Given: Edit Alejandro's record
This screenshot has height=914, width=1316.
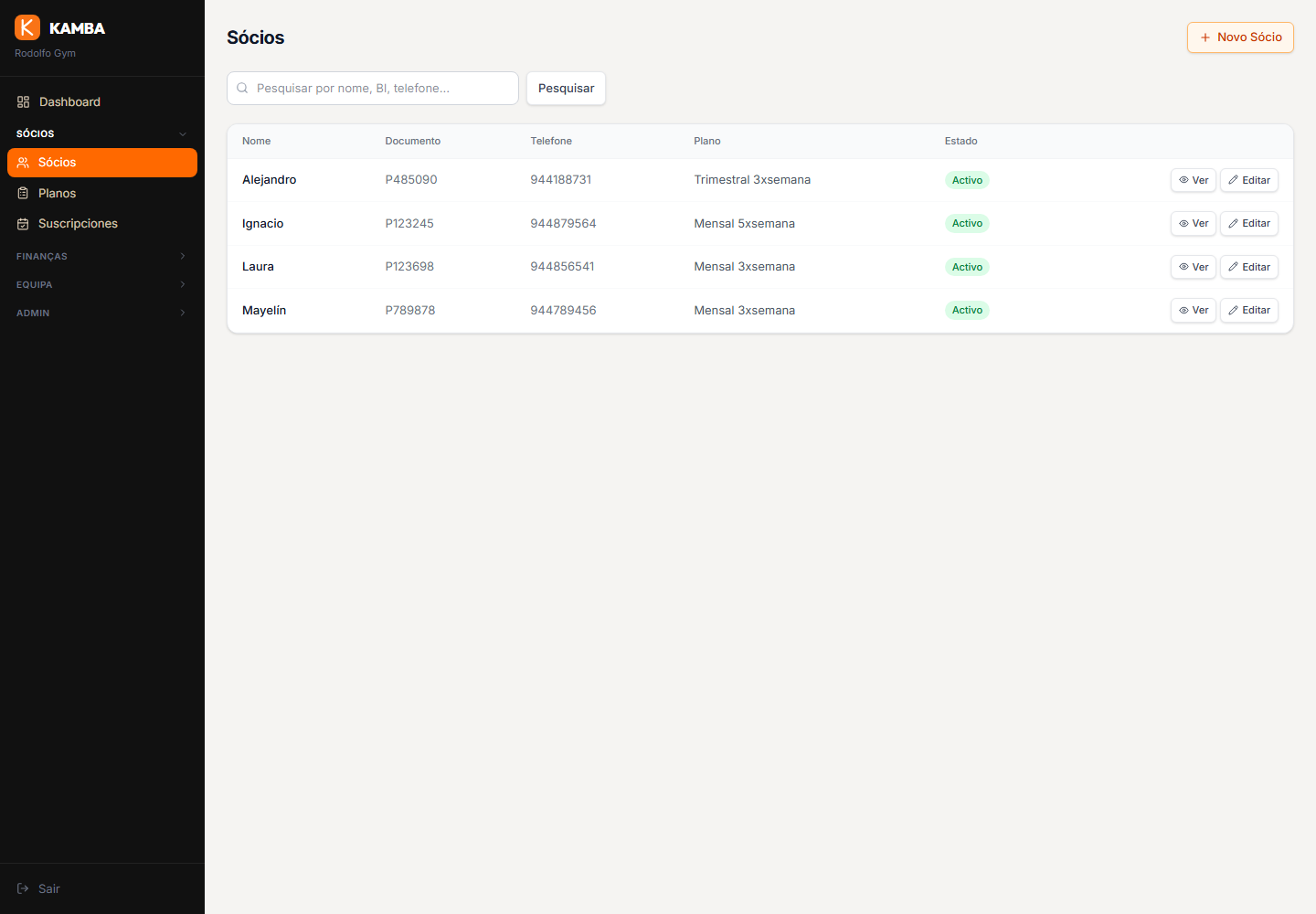Looking at the screenshot, I should click(1249, 180).
